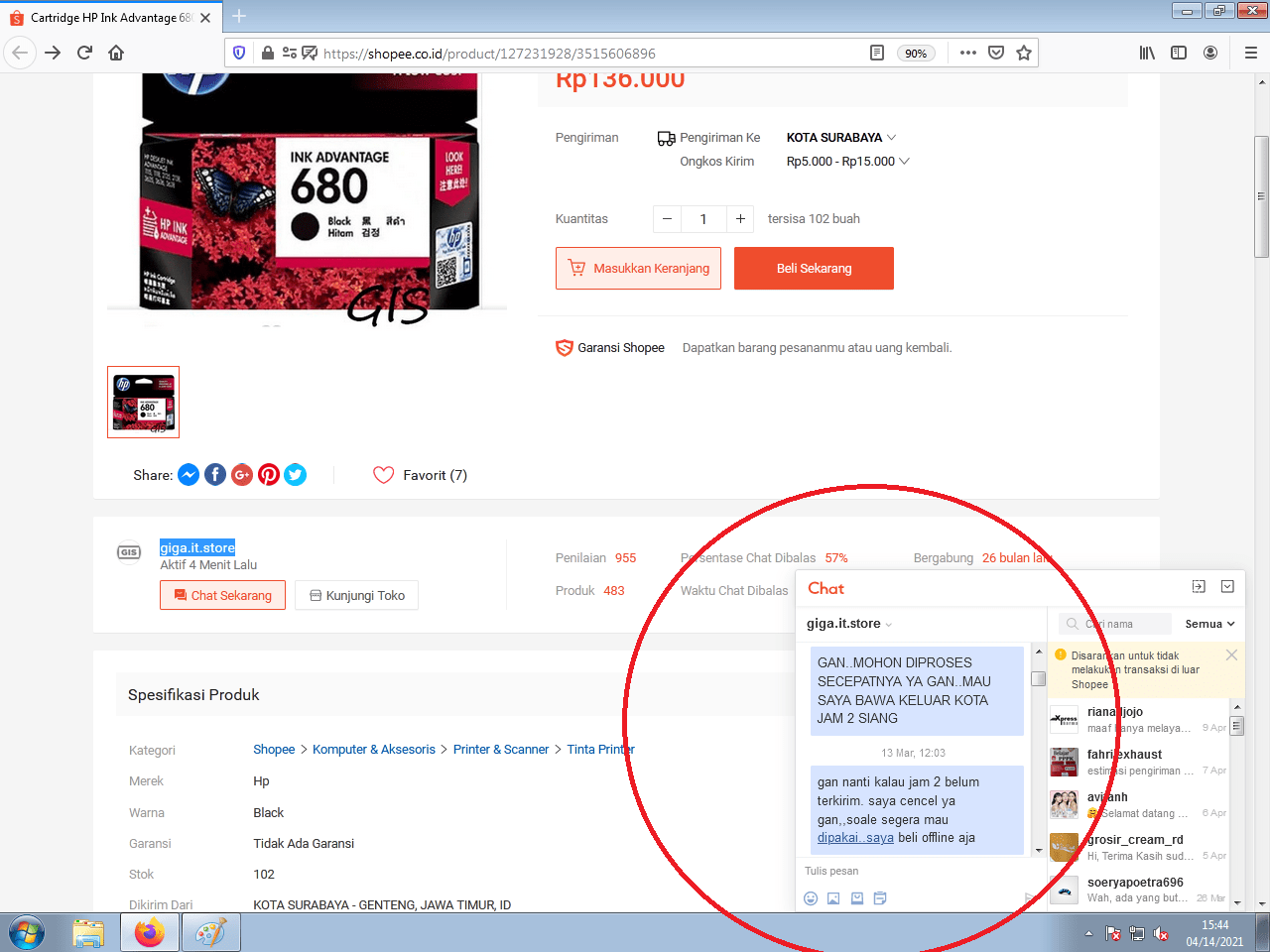This screenshot has height=952, width=1270.
Task: Decrease quantity with the minus button
Action: tap(667, 219)
